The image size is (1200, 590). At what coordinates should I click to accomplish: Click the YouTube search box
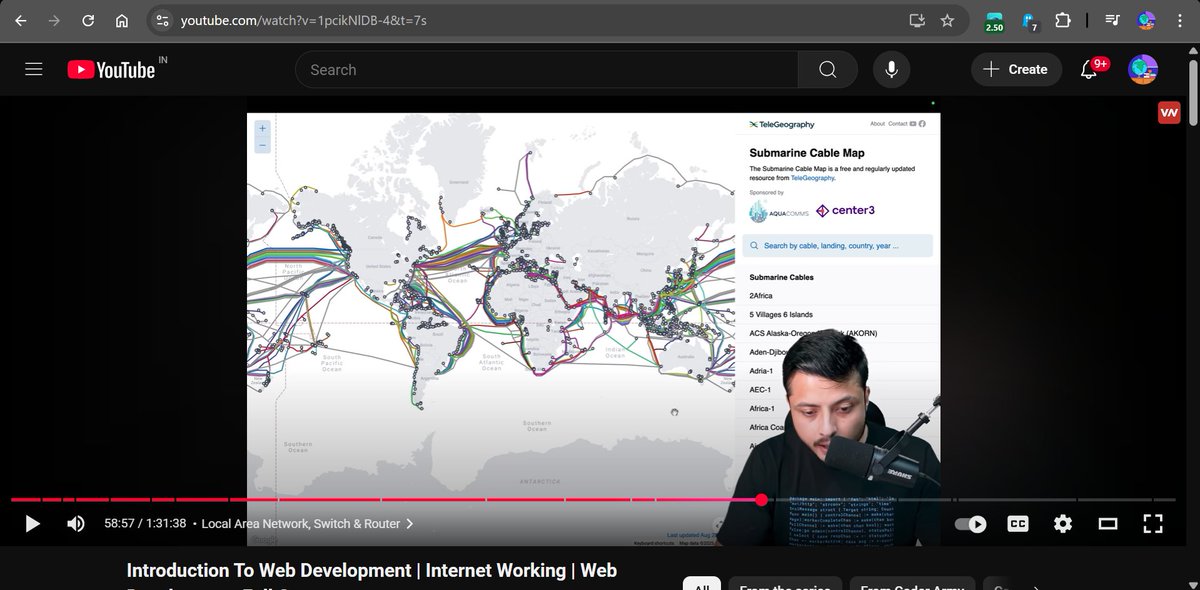(546, 69)
